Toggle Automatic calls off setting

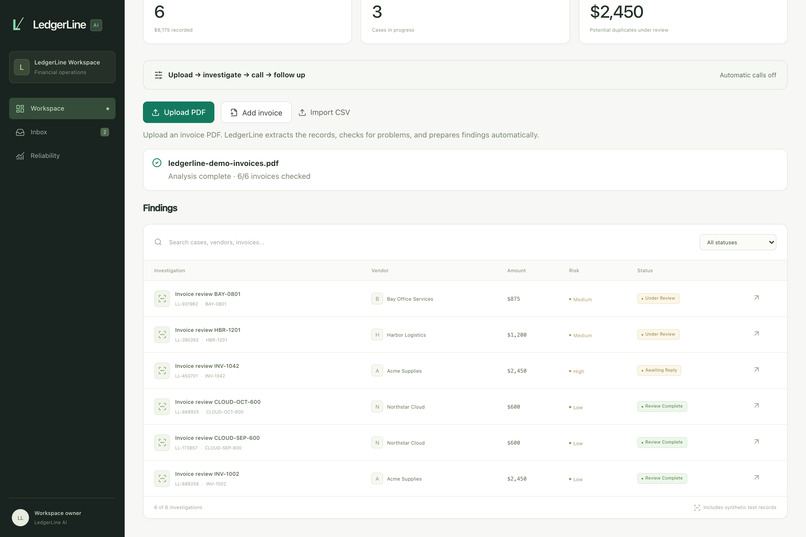747,75
